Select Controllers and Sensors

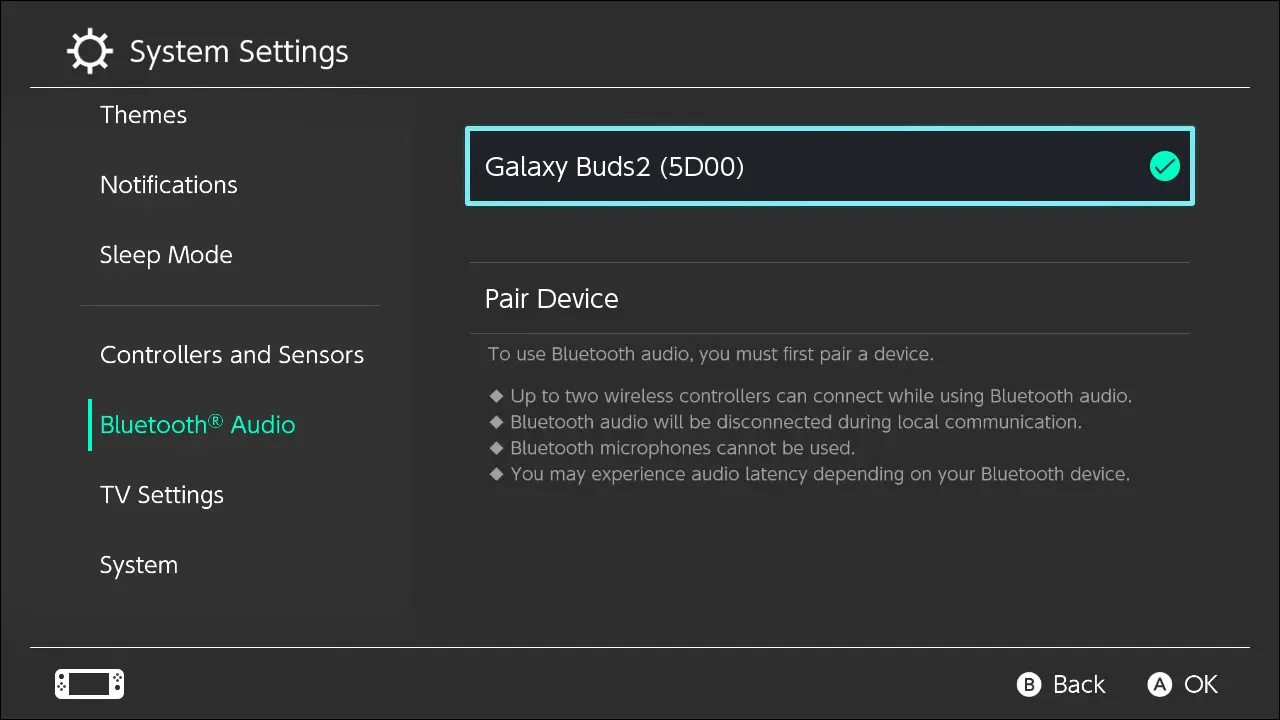click(231, 355)
